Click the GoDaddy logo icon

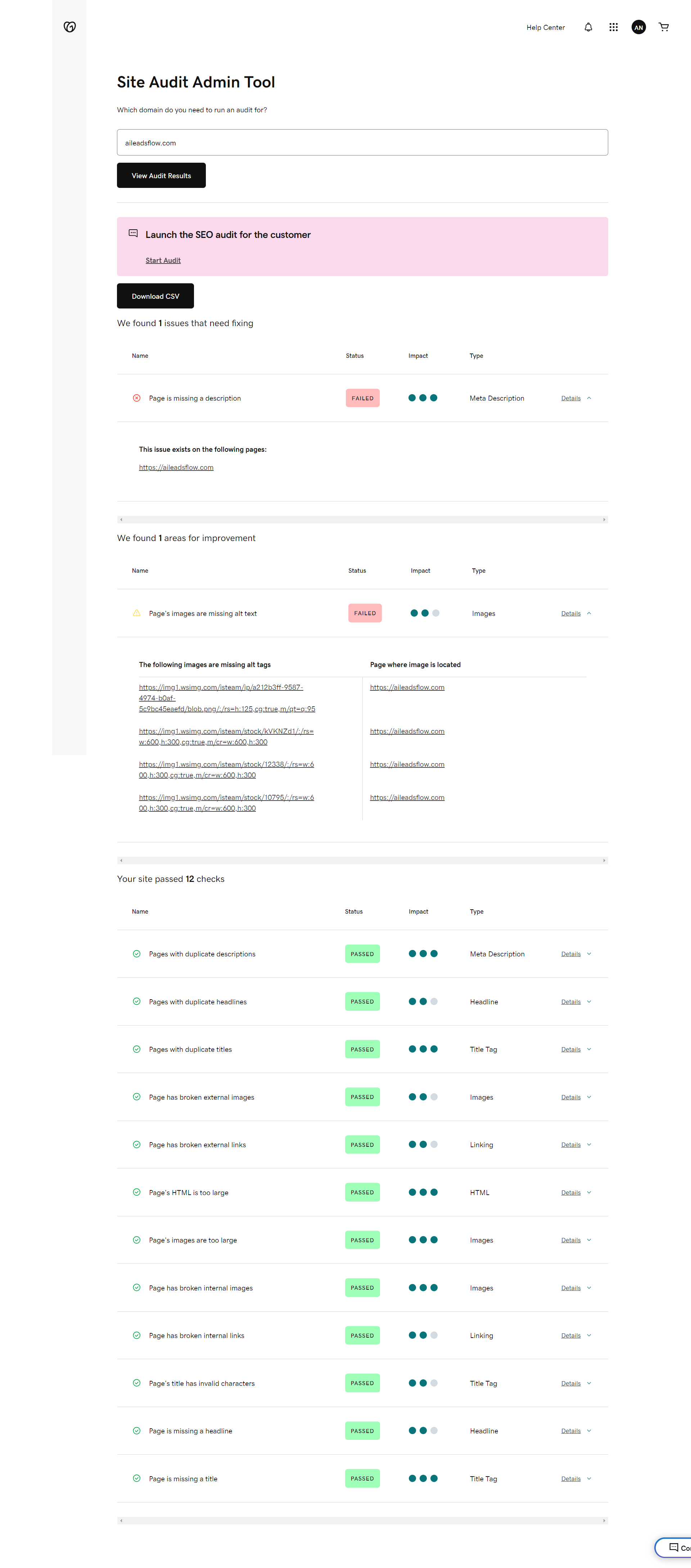pos(69,27)
